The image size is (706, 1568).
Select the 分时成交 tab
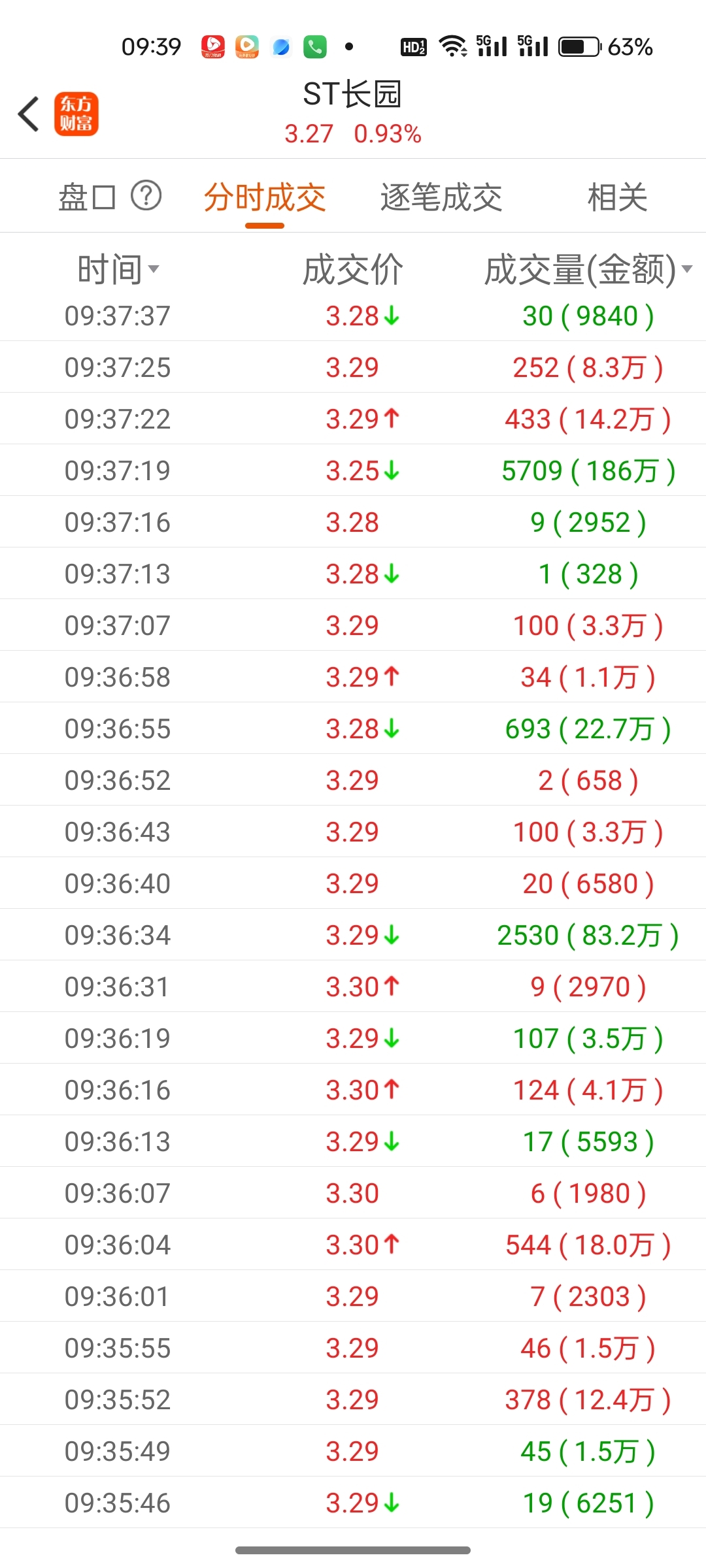265,197
